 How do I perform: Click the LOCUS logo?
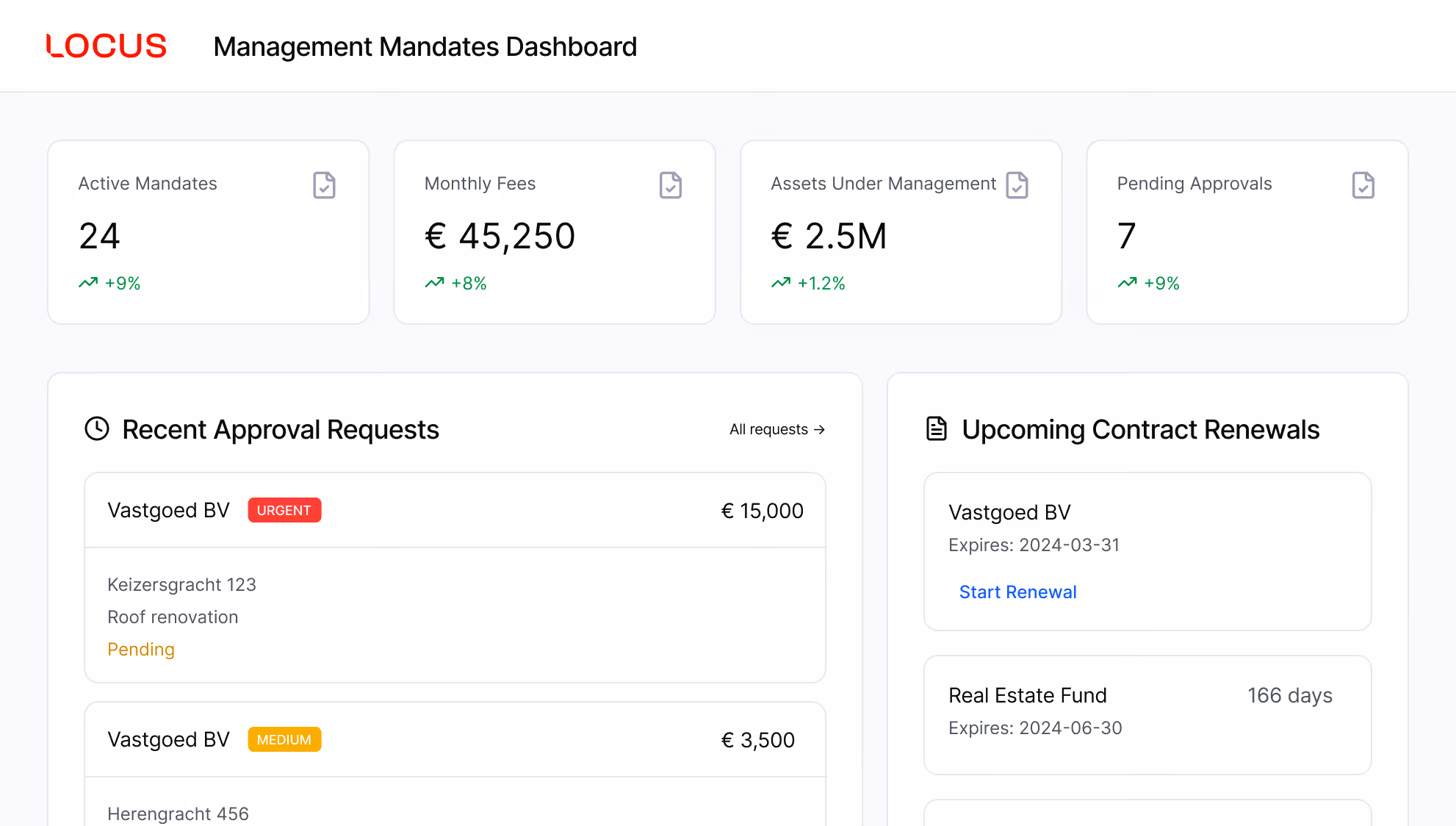[107, 46]
